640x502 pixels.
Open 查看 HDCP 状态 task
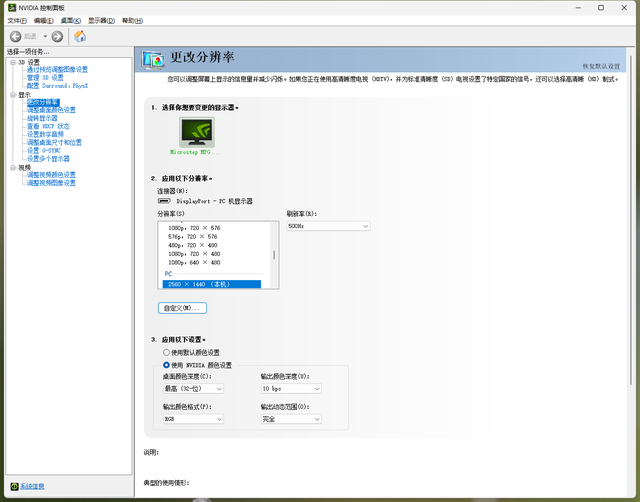[49, 127]
